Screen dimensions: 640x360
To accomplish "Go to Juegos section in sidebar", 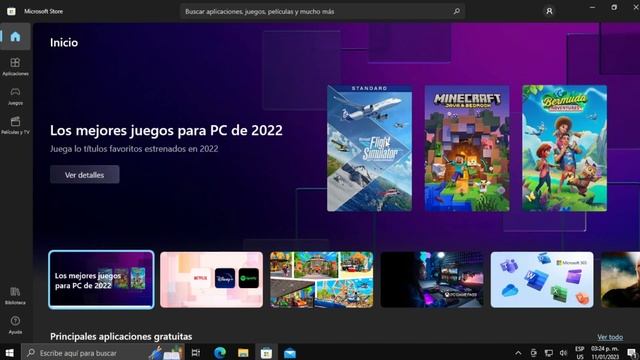I will pyautogui.click(x=16, y=96).
